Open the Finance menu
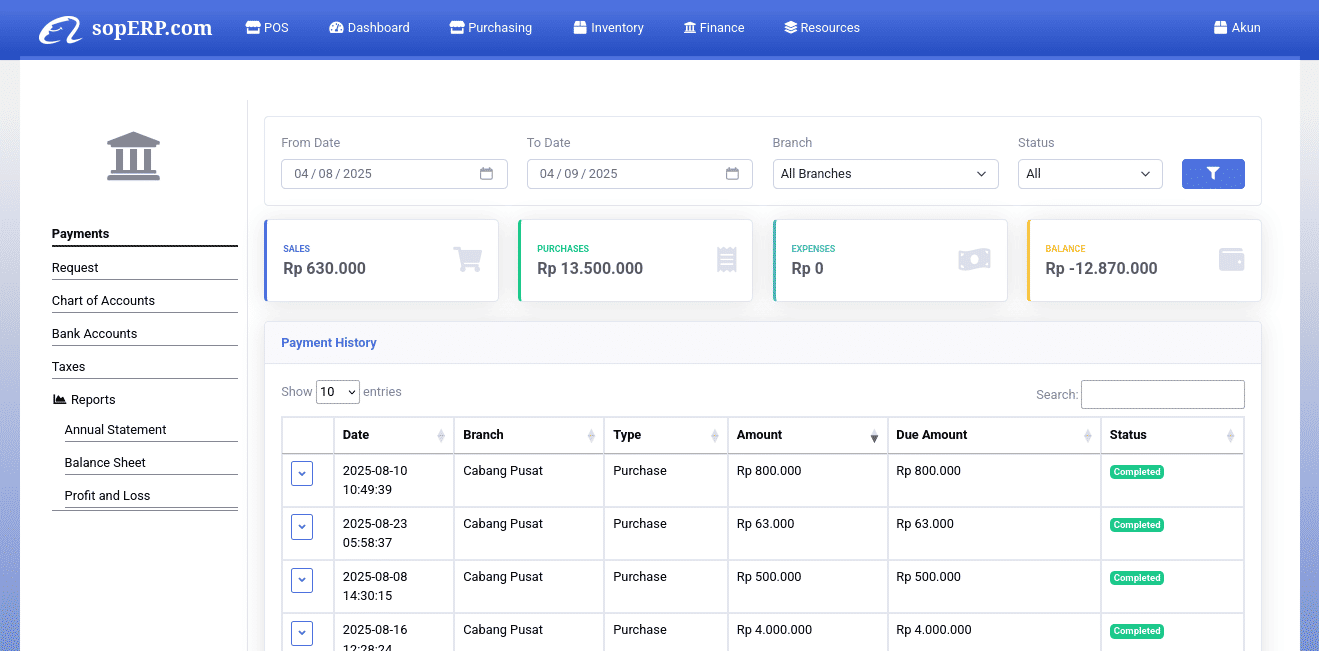Screen dimensions: 1320x651 coord(714,28)
